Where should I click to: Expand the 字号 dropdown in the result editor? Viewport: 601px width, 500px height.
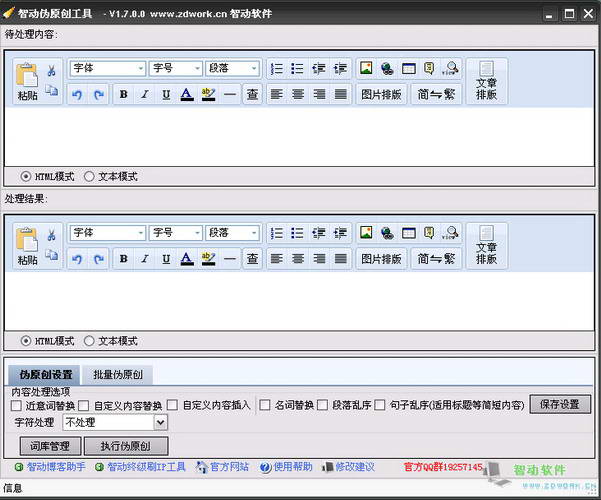(175, 232)
